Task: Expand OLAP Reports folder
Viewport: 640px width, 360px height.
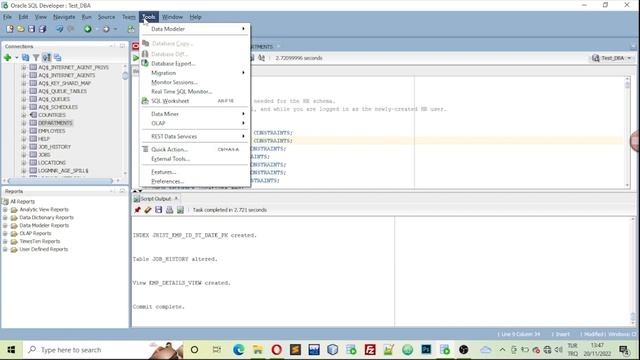Action: coord(5,233)
